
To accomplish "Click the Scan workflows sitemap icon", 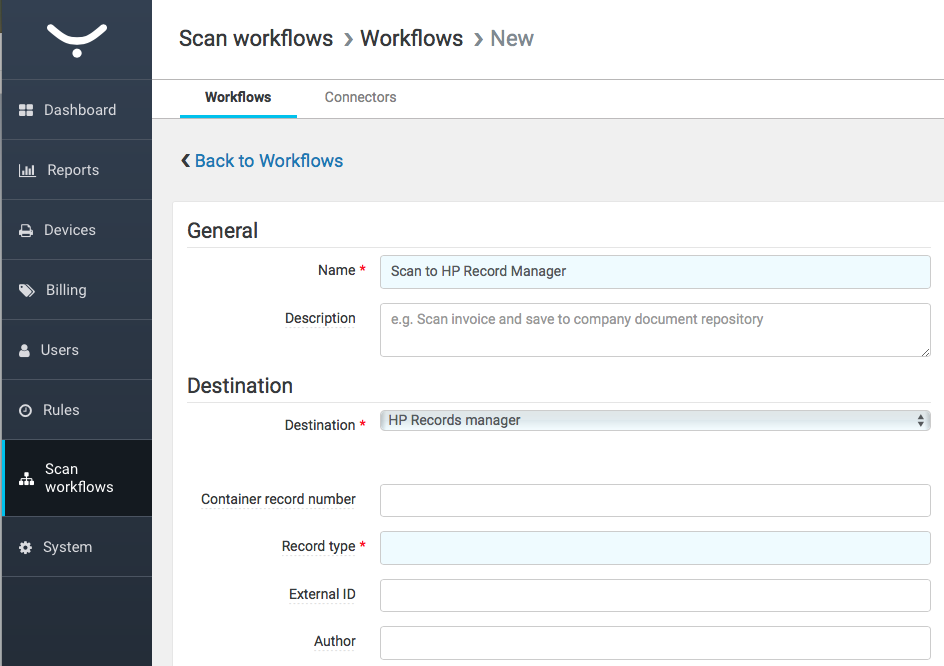I will [27, 479].
